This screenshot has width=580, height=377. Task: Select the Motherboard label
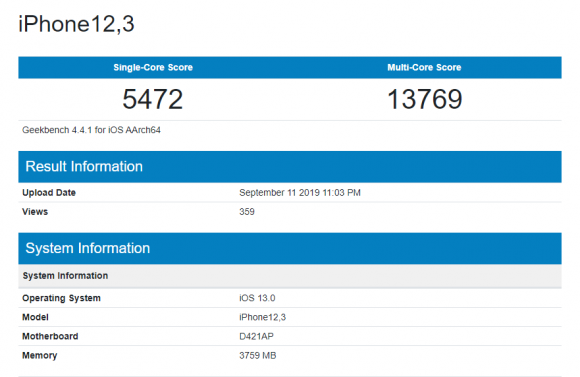click(x=50, y=336)
